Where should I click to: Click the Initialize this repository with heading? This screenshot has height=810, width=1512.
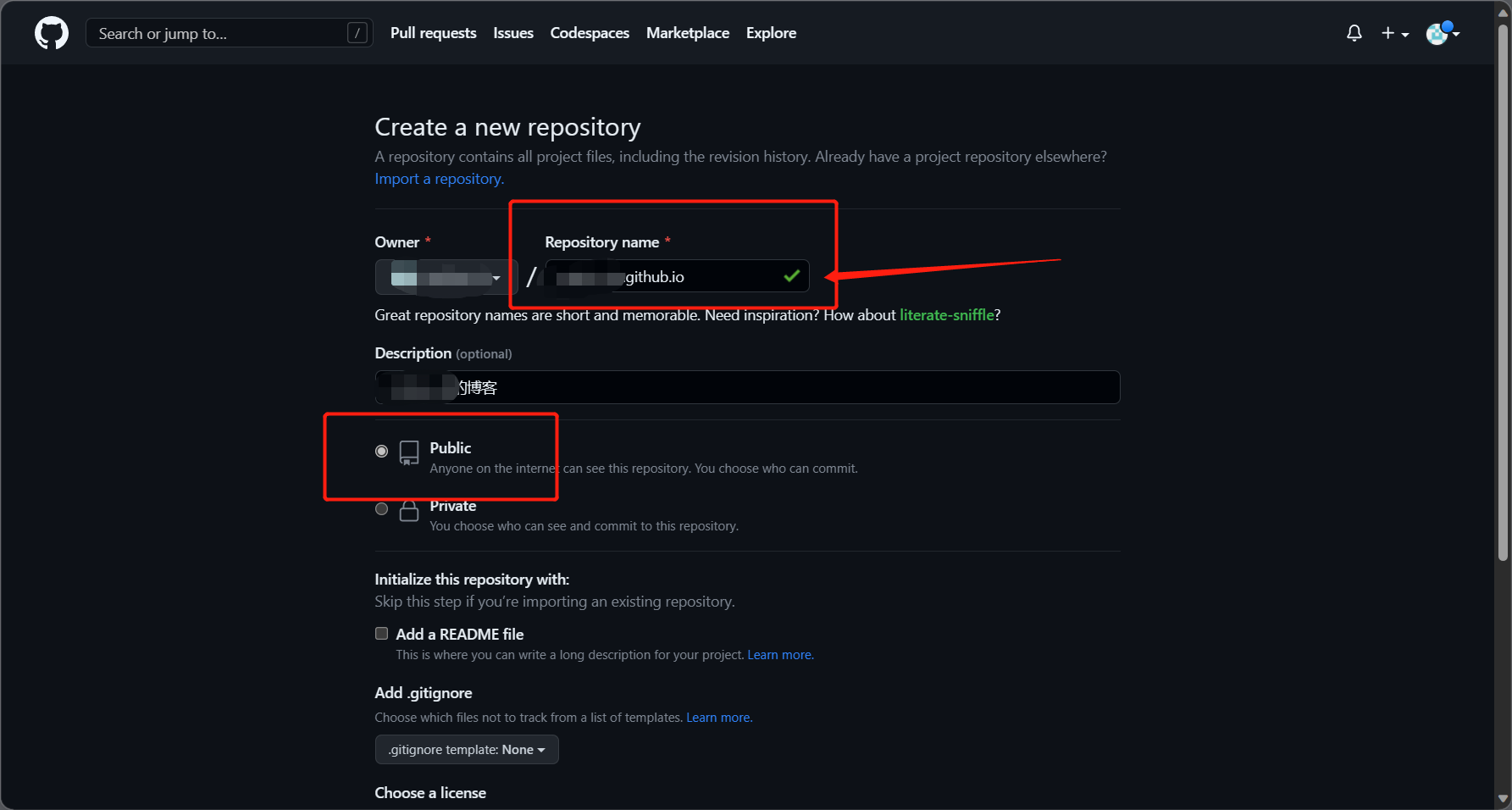coord(473,580)
